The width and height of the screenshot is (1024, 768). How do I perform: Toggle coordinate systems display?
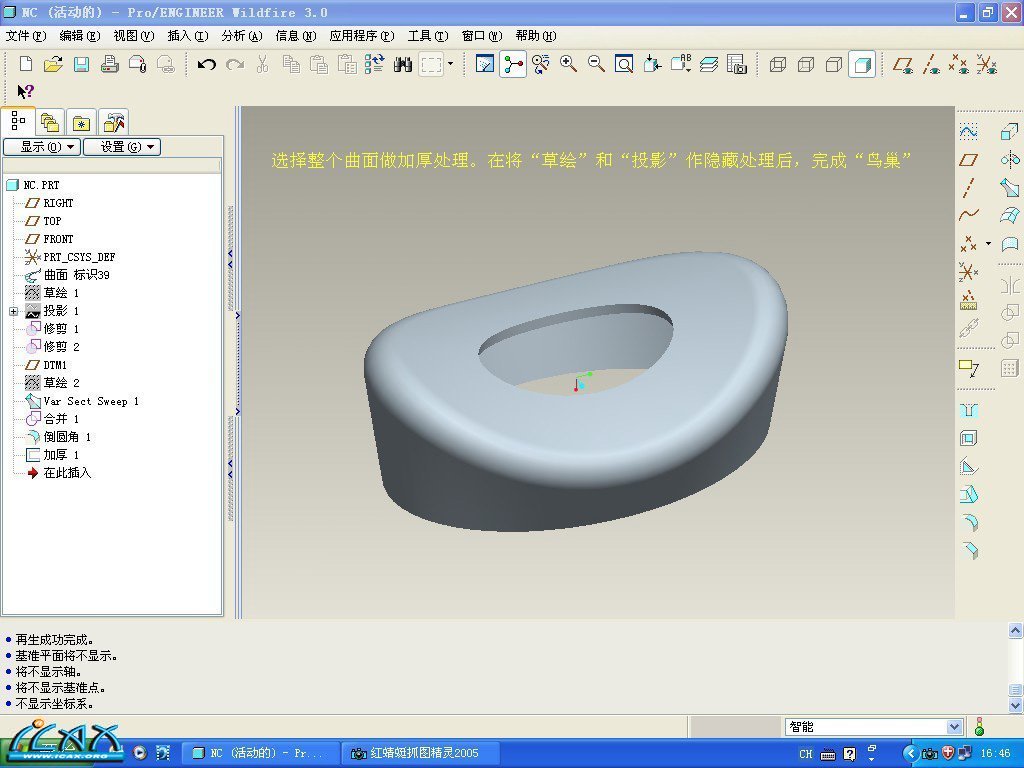tap(986, 65)
